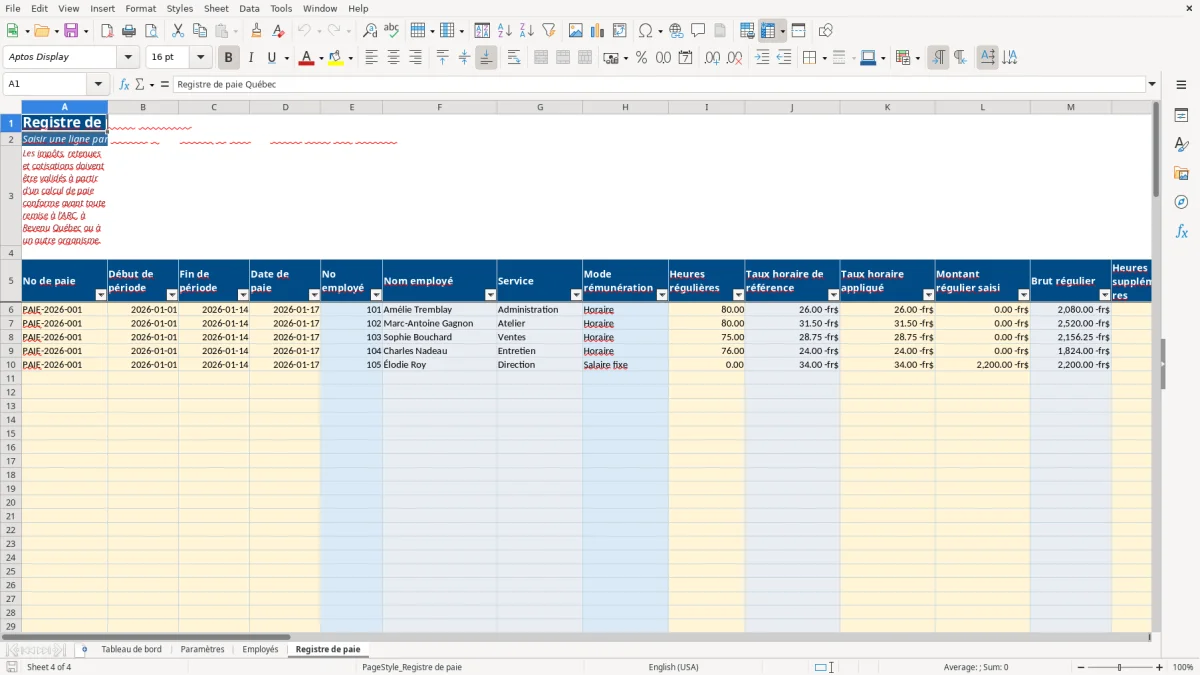Open the Sheet menu
The image size is (1200, 675).
[x=216, y=8]
